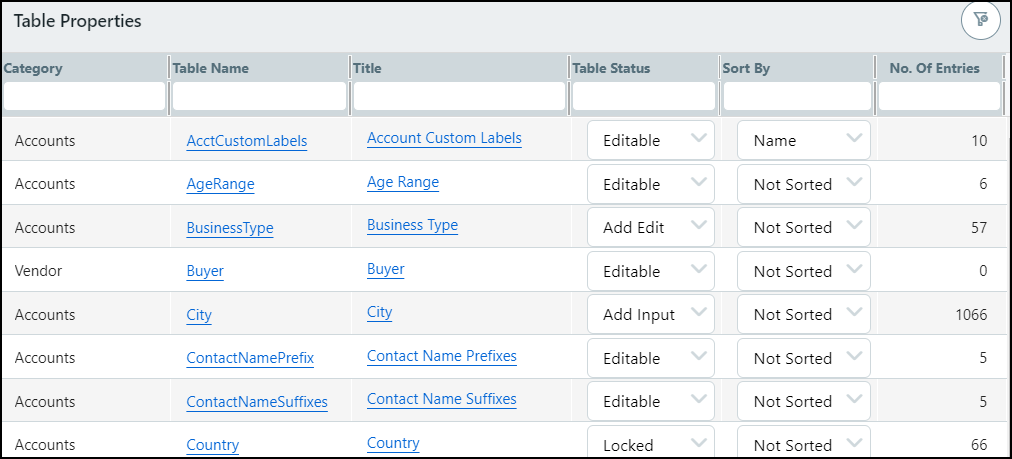Open Sort By dropdown in Buyer row
The image size is (1012, 459).
point(803,271)
